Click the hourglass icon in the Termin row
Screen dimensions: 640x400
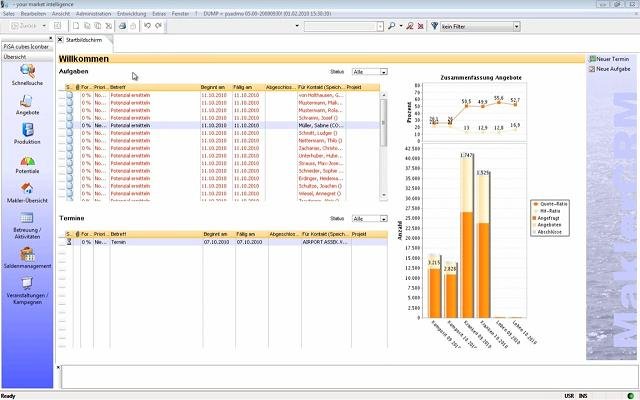click(69, 242)
